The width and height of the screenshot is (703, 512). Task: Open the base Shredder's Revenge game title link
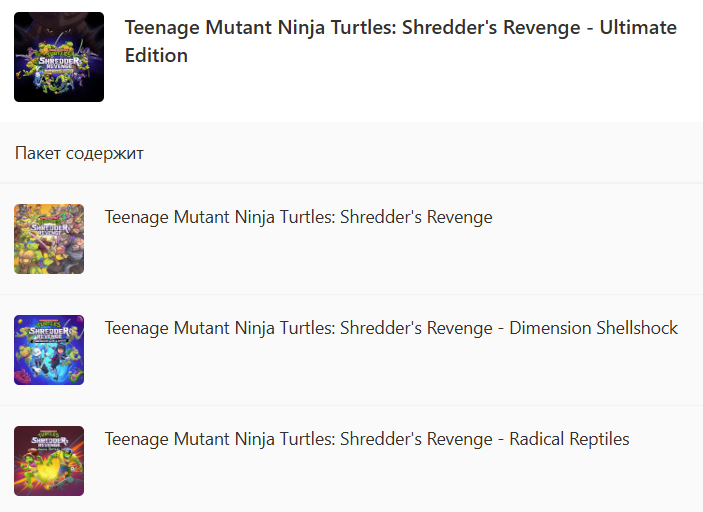(298, 217)
